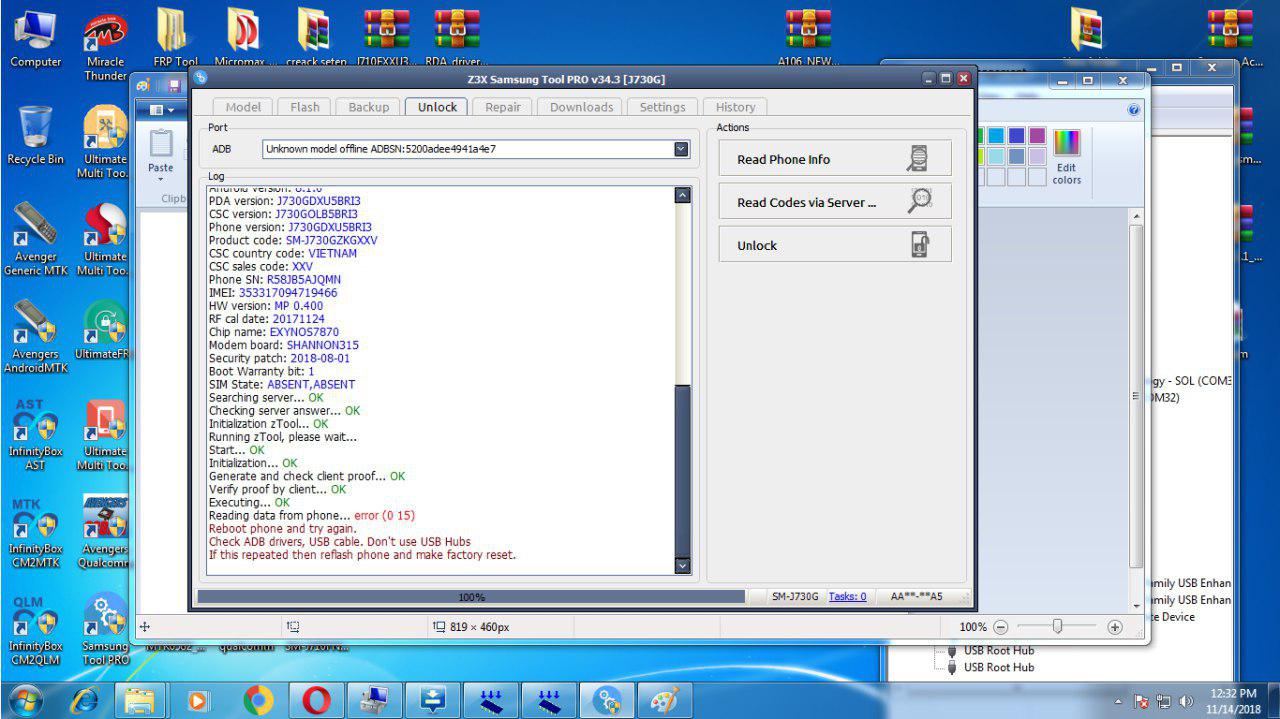Viewport: 1280px width, 719px height.
Task: Open the Recycle Bin icon
Action: coord(35,136)
